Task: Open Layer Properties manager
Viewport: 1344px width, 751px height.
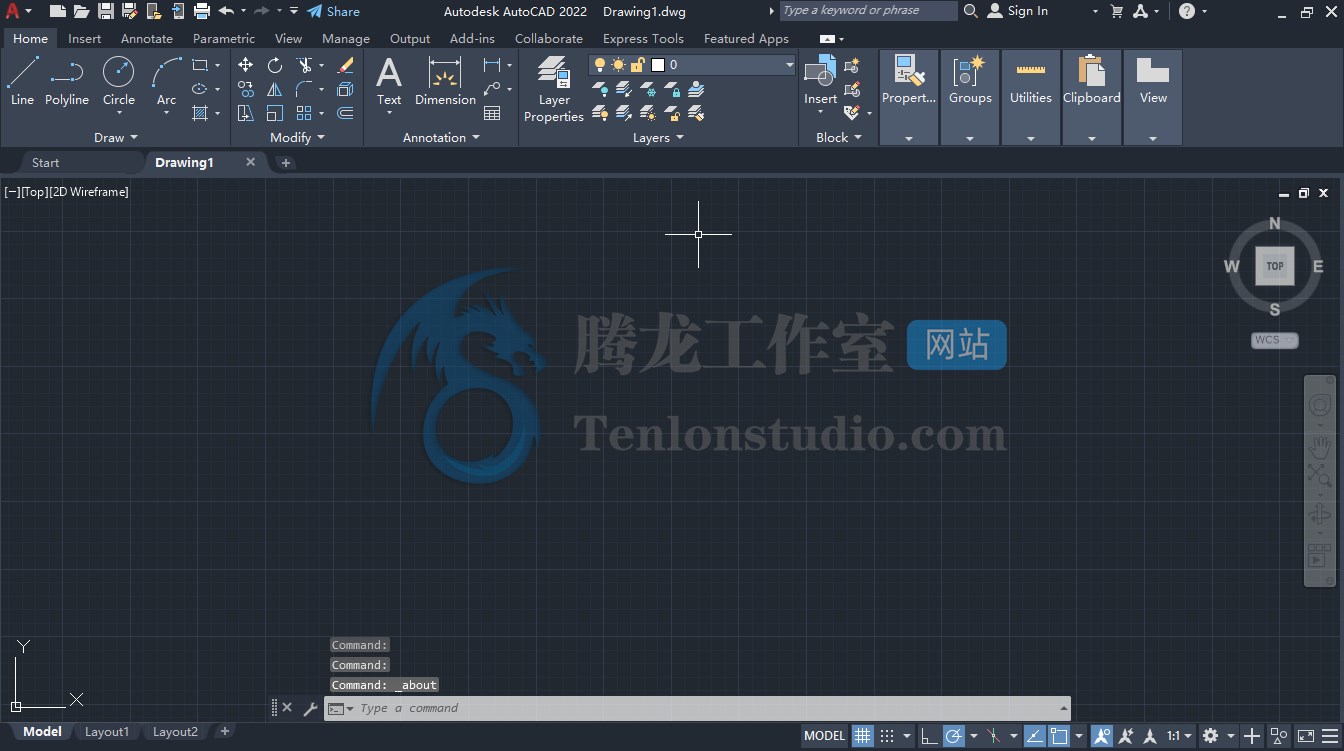Action: coord(554,89)
